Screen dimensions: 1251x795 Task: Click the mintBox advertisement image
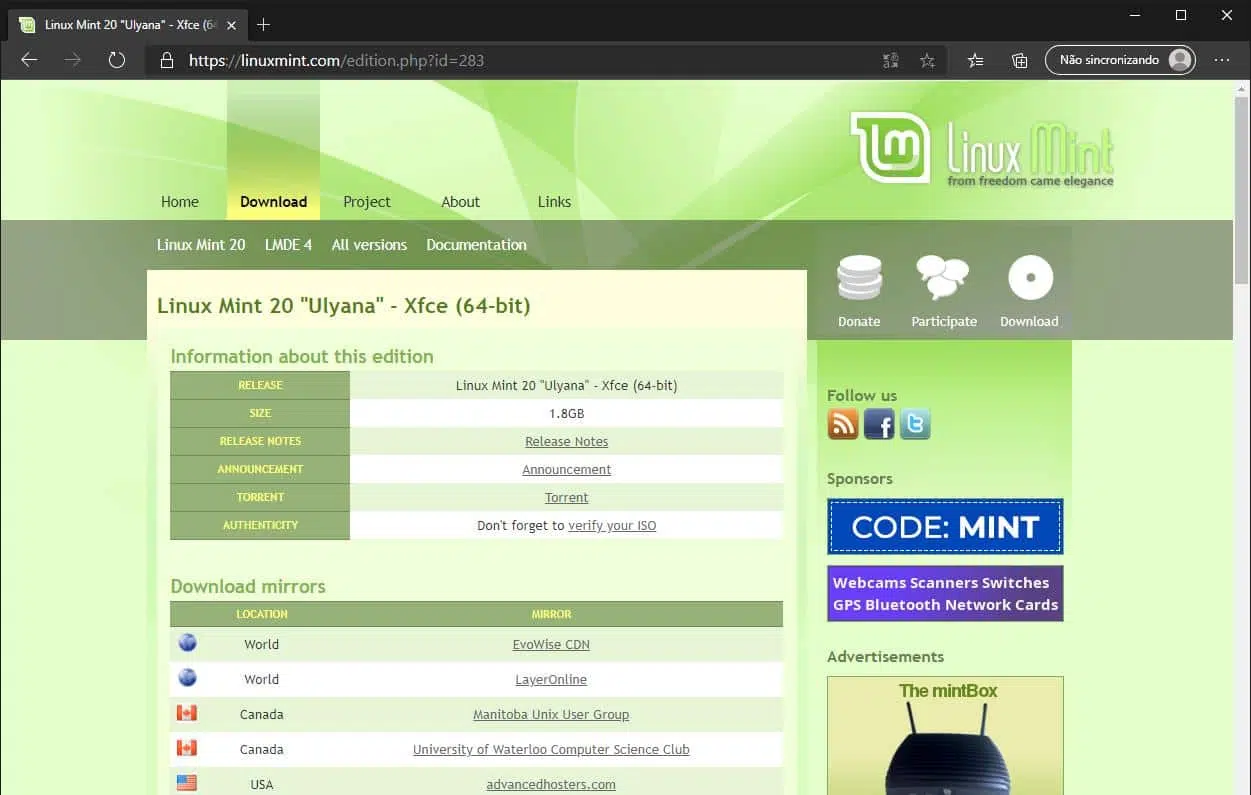945,736
